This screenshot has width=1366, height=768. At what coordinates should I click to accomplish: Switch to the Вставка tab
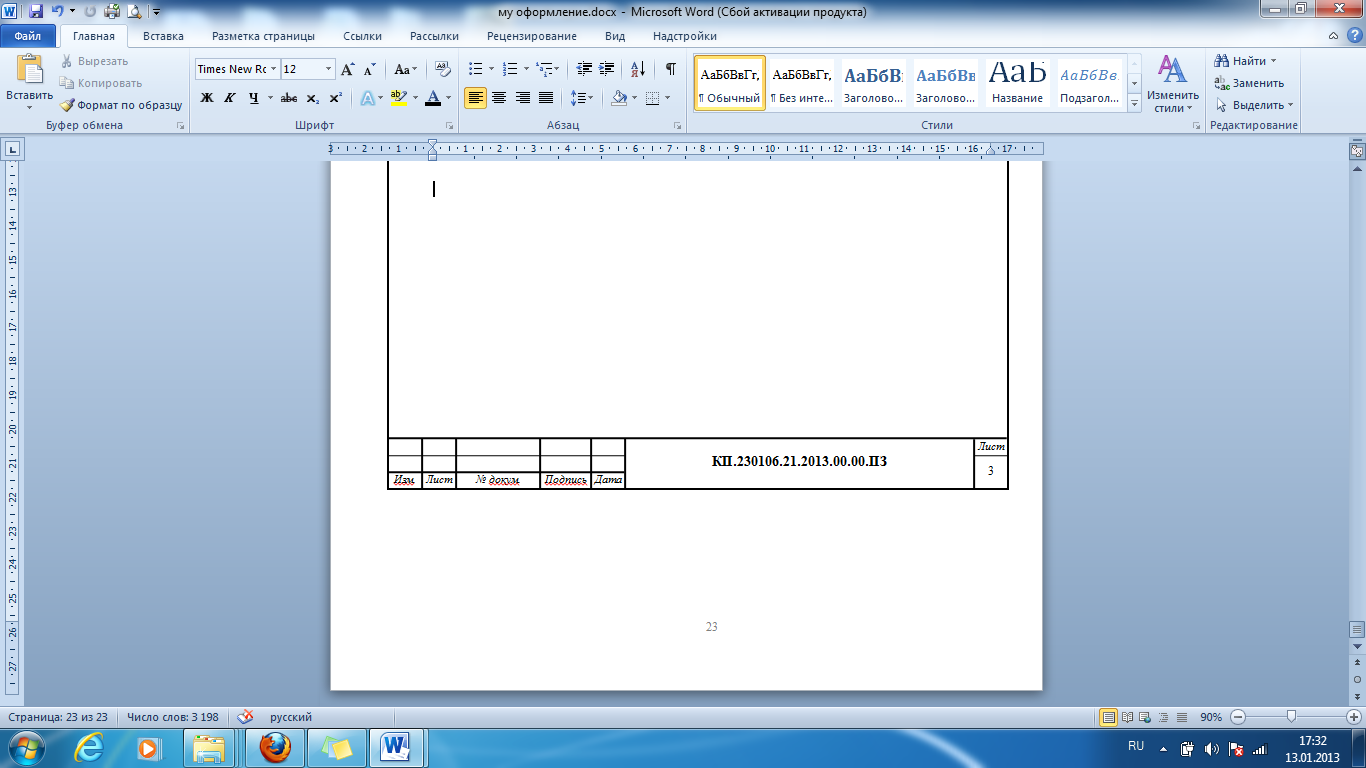163,36
